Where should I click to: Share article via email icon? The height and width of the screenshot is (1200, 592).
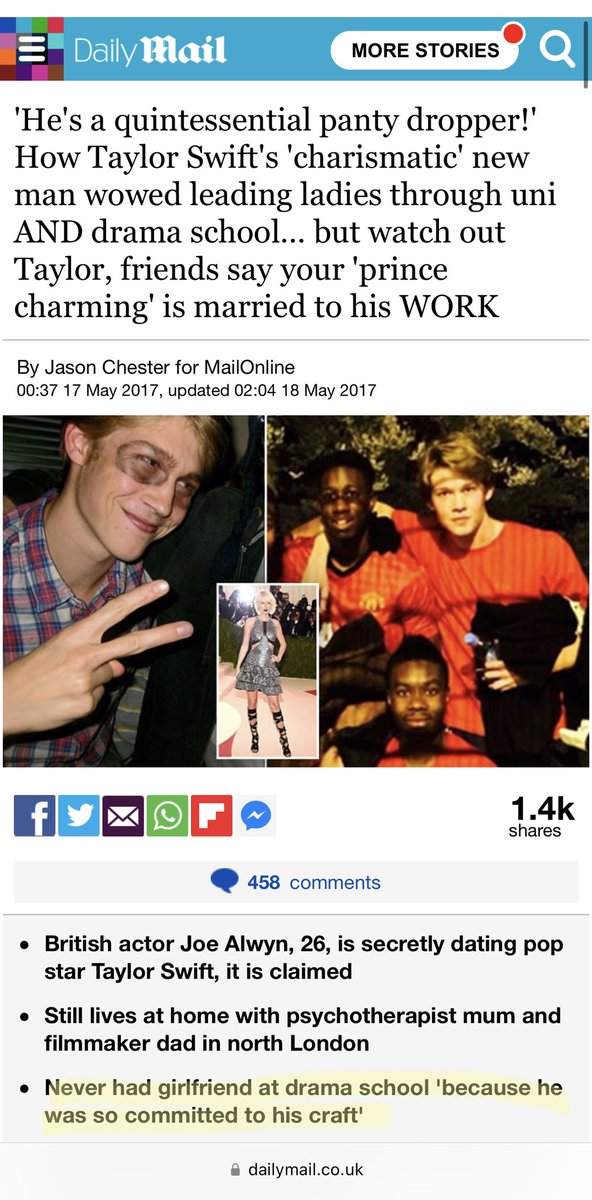click(x=122, y=815)
